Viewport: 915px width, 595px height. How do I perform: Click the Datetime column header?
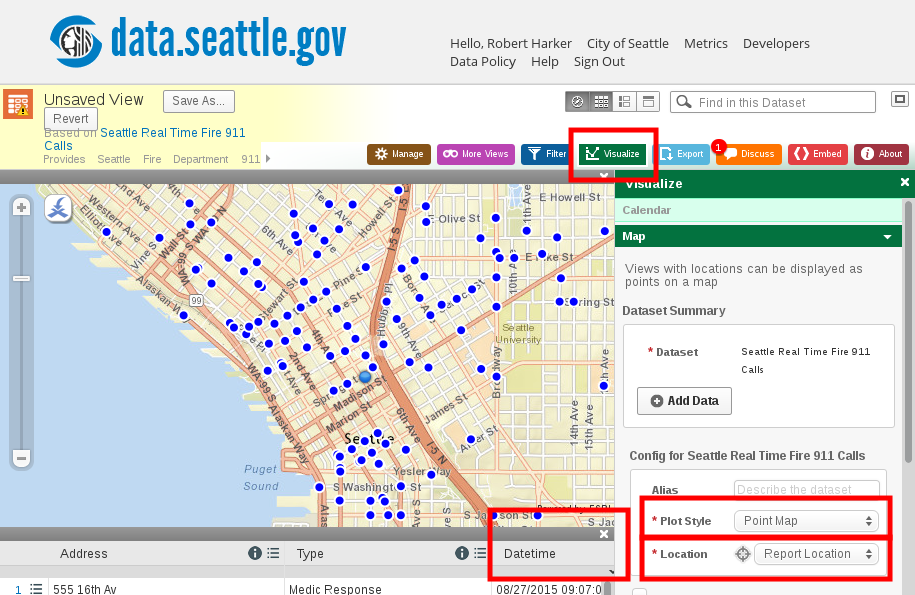click(x=530, y=554)
